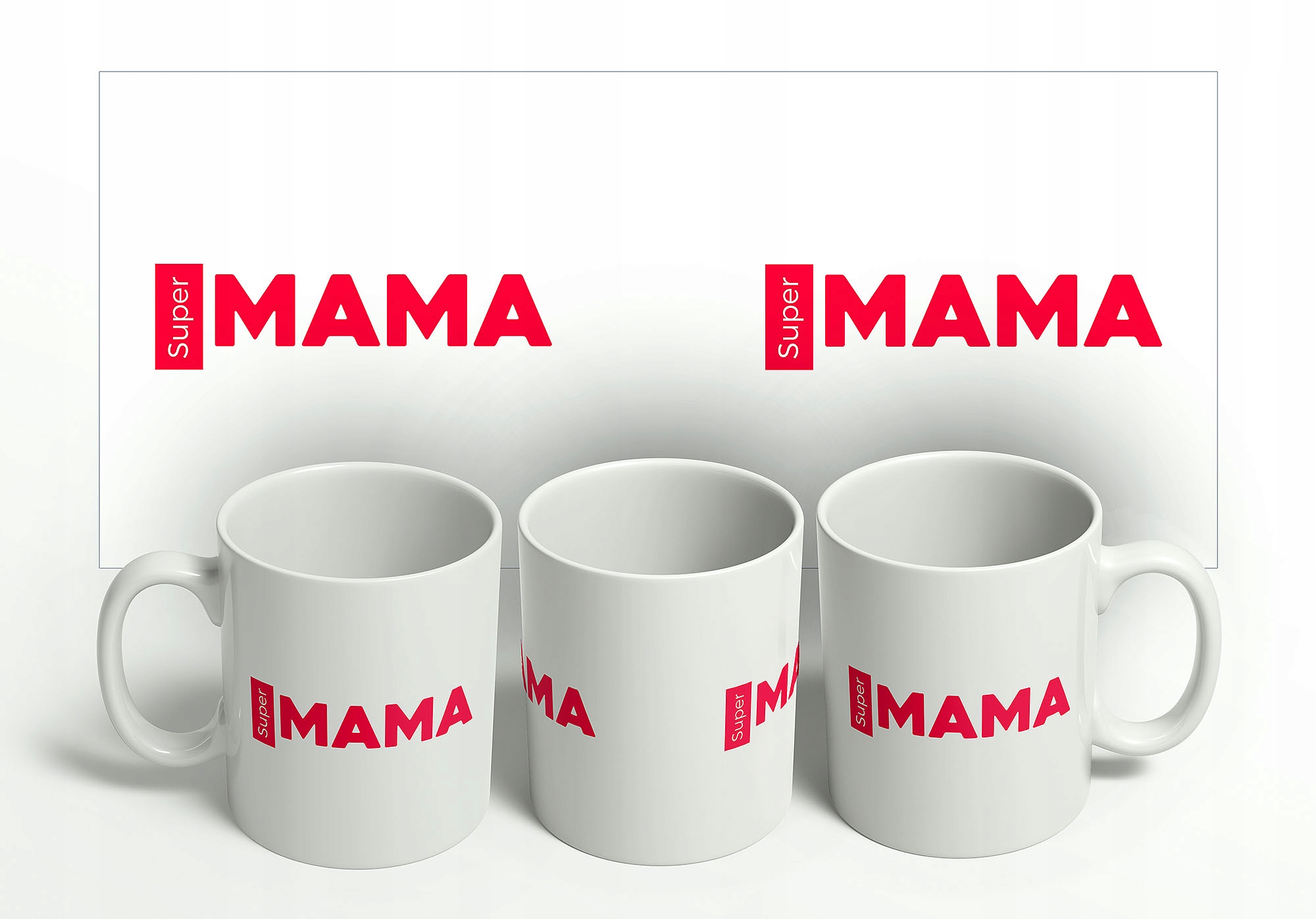
Task: Select the red Super box on left template logo
Action: [179, 316]
